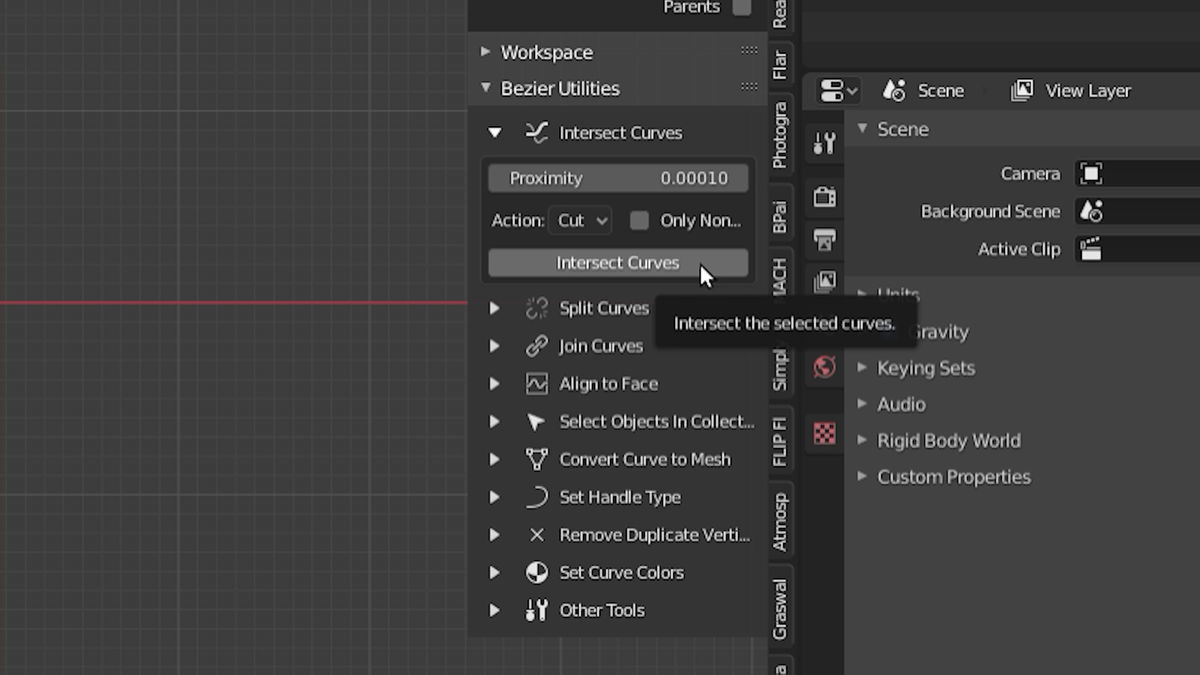Toggle the Parents checkbox

tap(741, 7)
